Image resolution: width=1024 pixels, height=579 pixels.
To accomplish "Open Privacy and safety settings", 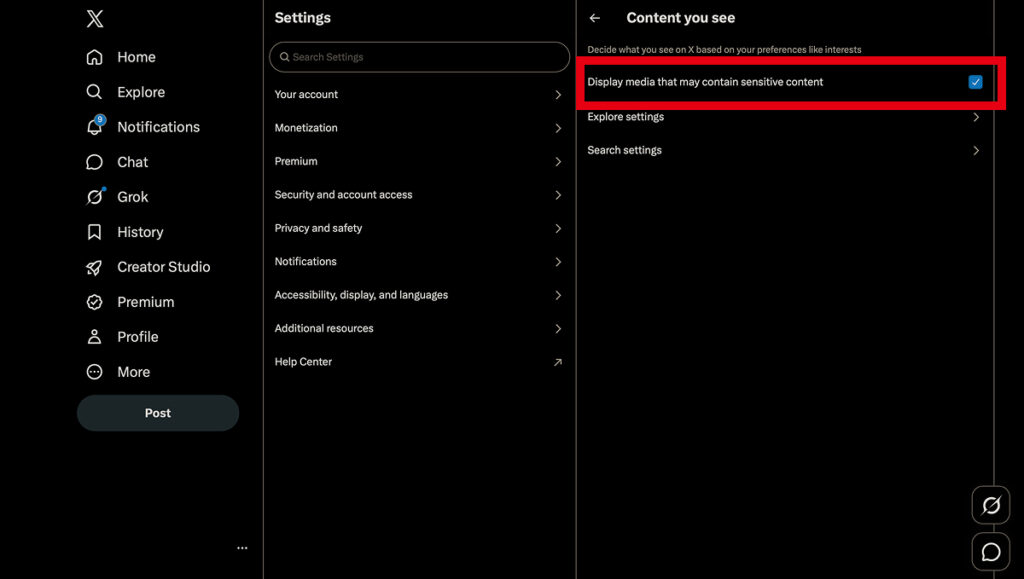I will tap(419, 228).
